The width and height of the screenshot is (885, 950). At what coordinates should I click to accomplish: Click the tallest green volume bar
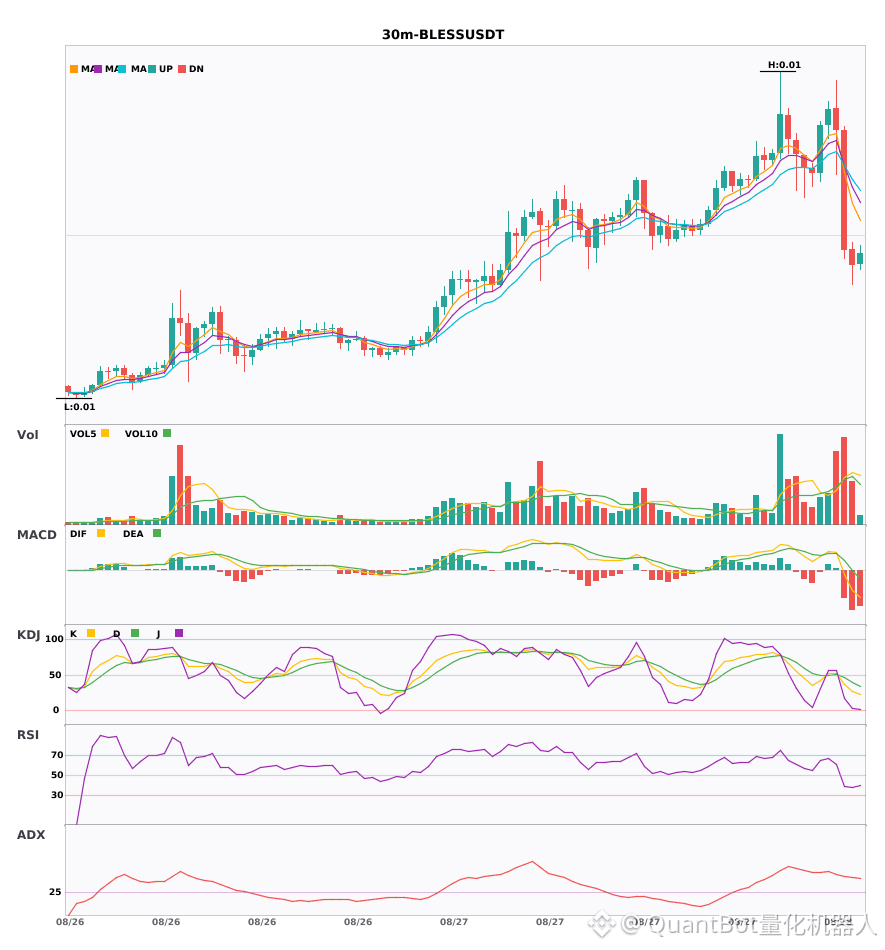click(780, 479)
